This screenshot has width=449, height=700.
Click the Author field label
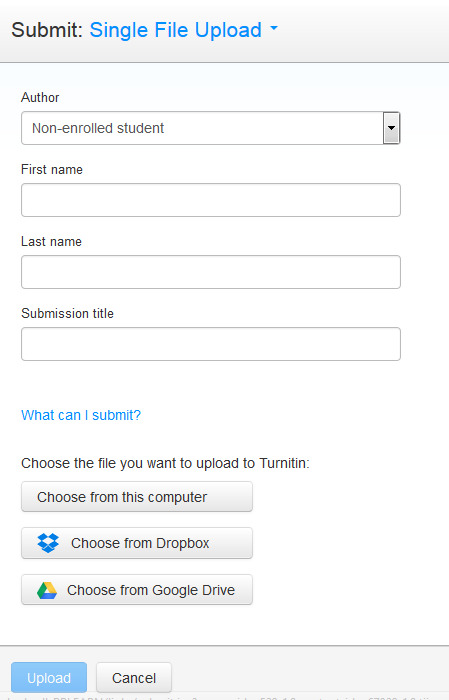click(40, 97)
